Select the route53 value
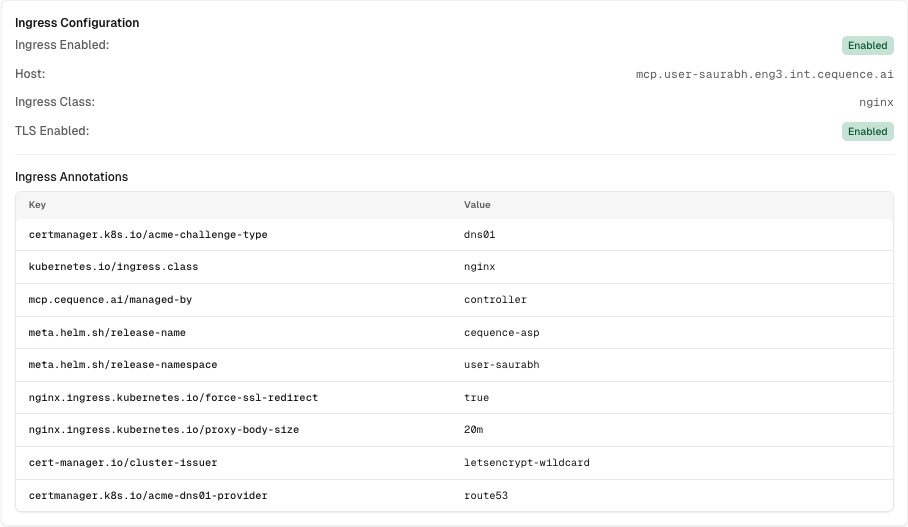This screenshot has width=908, height=527. click(486, 496)
